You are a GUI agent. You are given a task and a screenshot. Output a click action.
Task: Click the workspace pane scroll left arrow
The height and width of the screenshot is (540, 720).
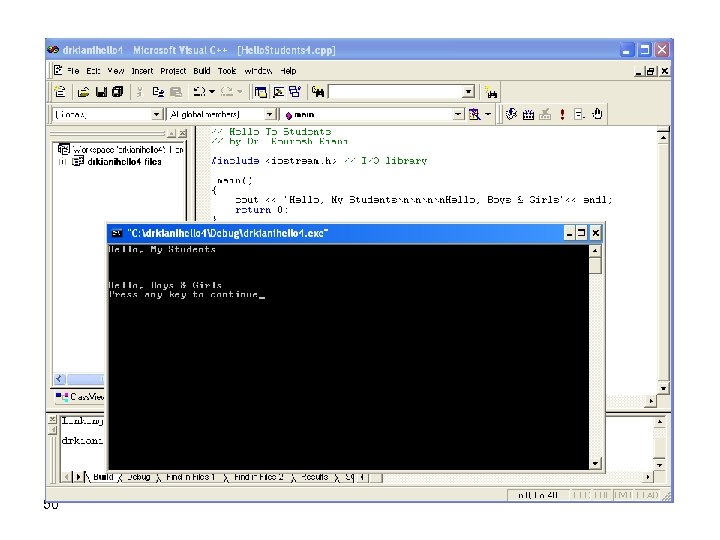pyautogui.click(x=59, y=379)
